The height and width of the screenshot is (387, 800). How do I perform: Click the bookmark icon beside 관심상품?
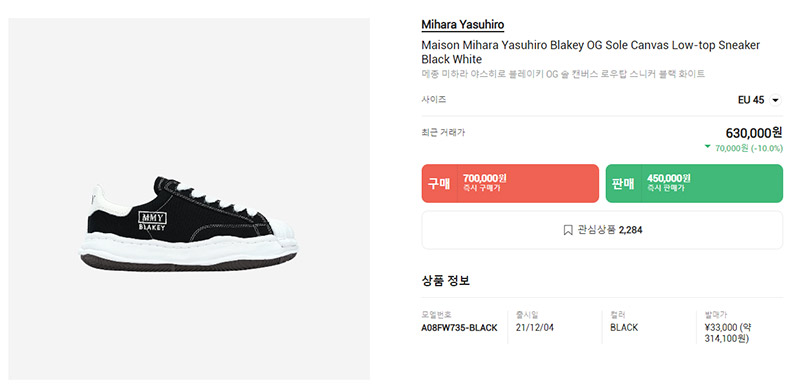(568, 230)
